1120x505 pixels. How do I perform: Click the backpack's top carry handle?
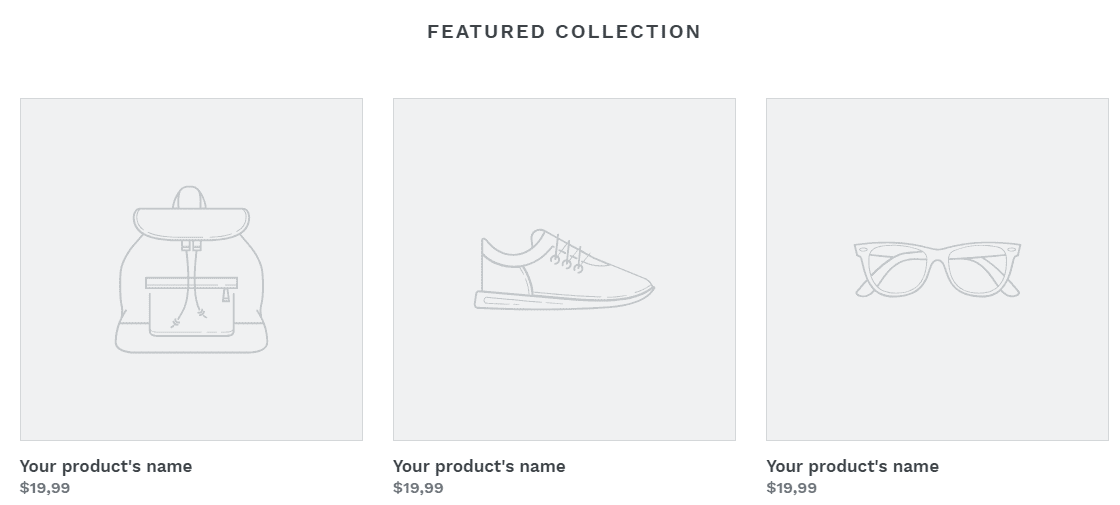pyautogui.click(x=189, y=196)
